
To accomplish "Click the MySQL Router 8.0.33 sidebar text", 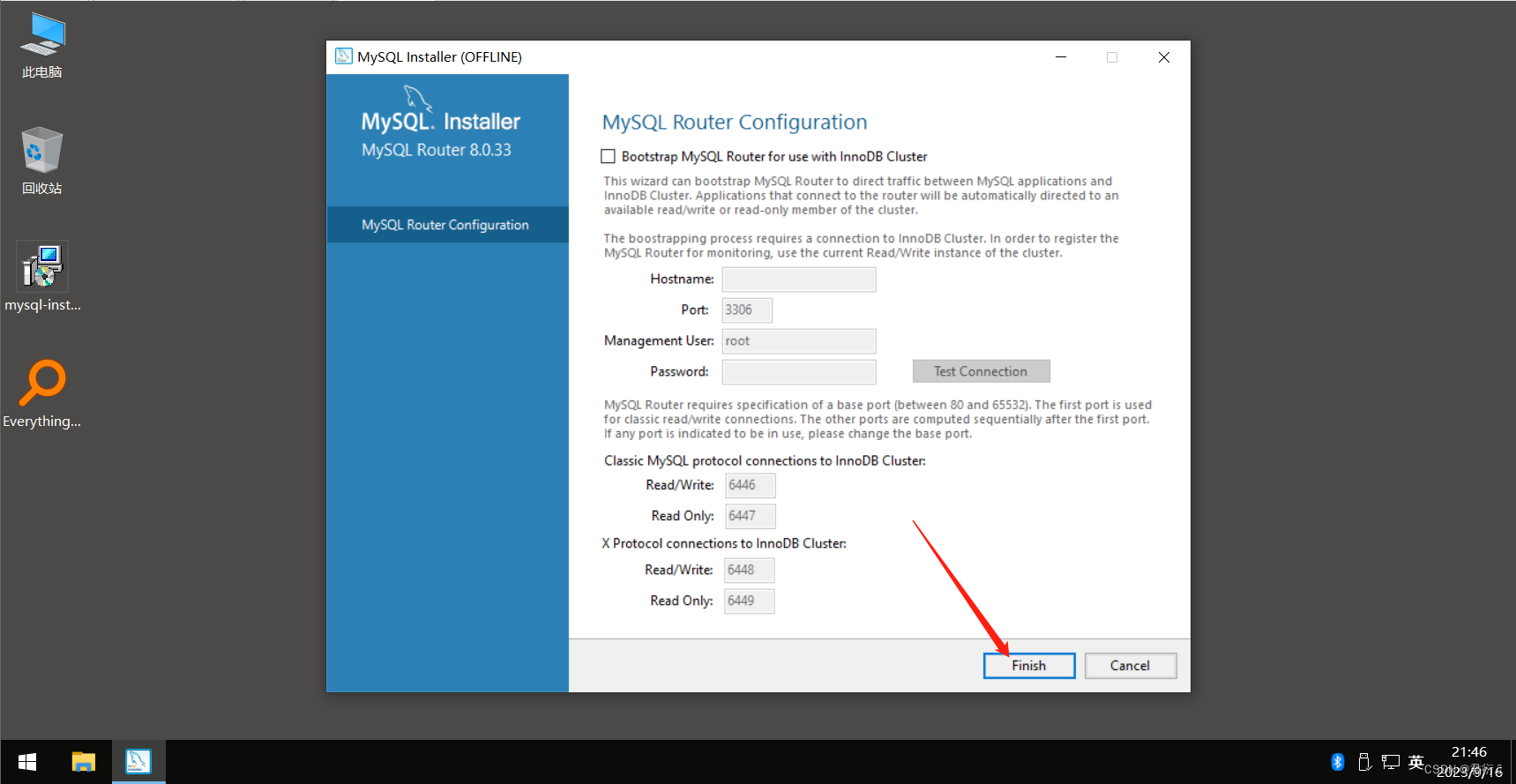I will coord(437,150).
